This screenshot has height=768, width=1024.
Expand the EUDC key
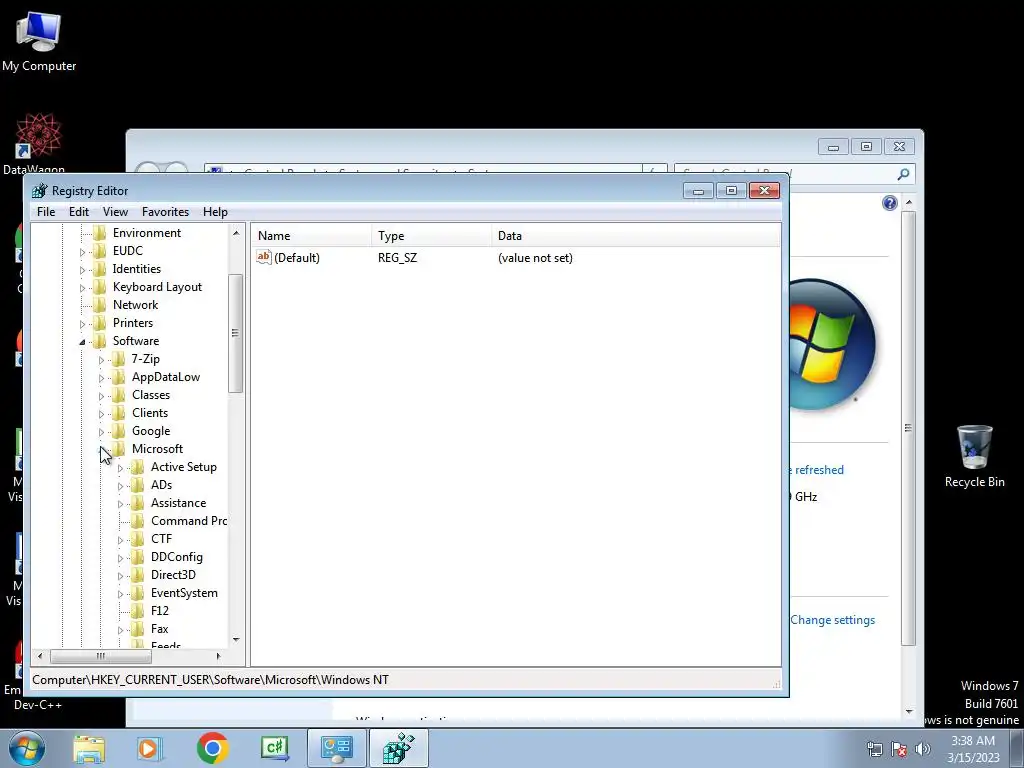coord(82,251)
